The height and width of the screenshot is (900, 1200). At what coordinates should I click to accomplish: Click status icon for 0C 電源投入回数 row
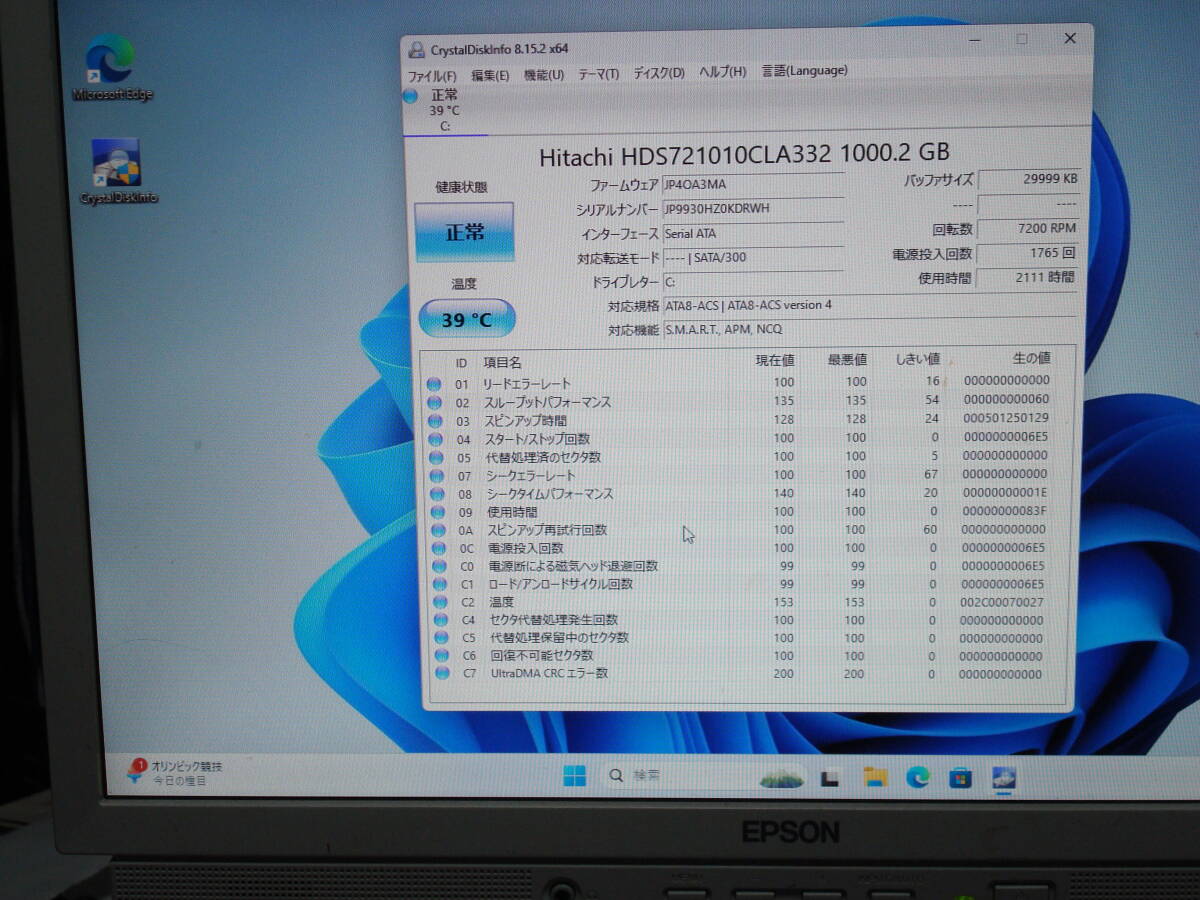pyautogui.click(x=438, y=548)
